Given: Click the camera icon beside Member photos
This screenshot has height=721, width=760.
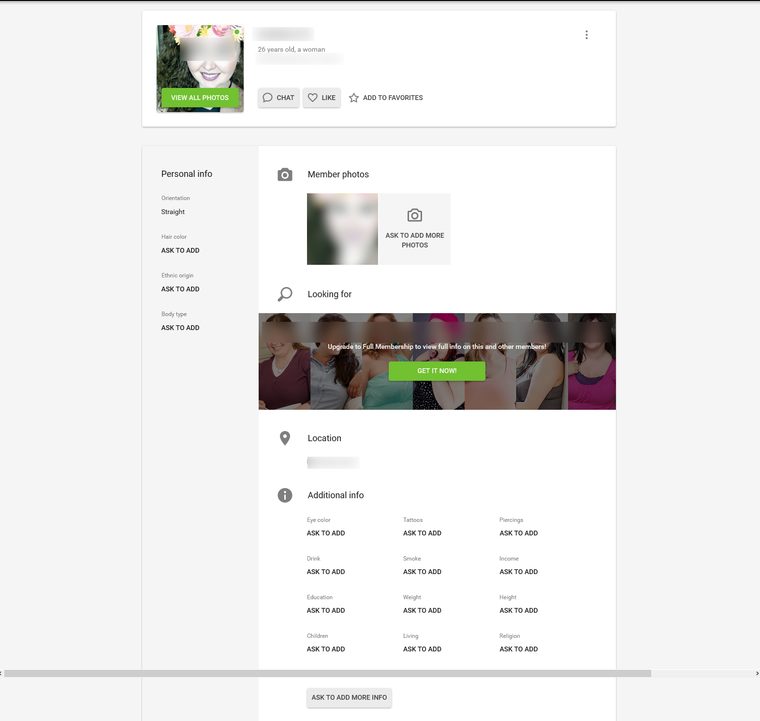Looking at the screenshot, I should tap(285, 174).
